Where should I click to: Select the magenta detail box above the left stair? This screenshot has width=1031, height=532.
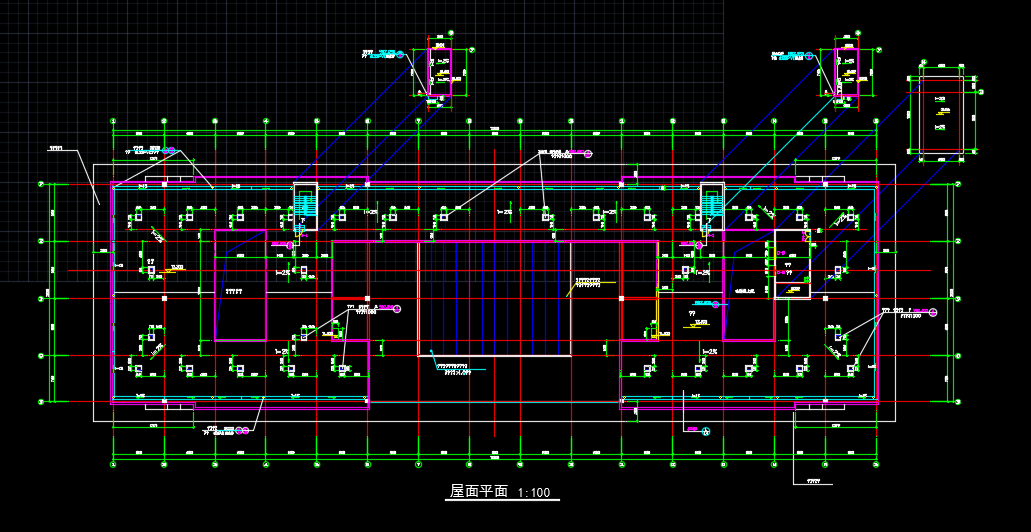[440, 72]
